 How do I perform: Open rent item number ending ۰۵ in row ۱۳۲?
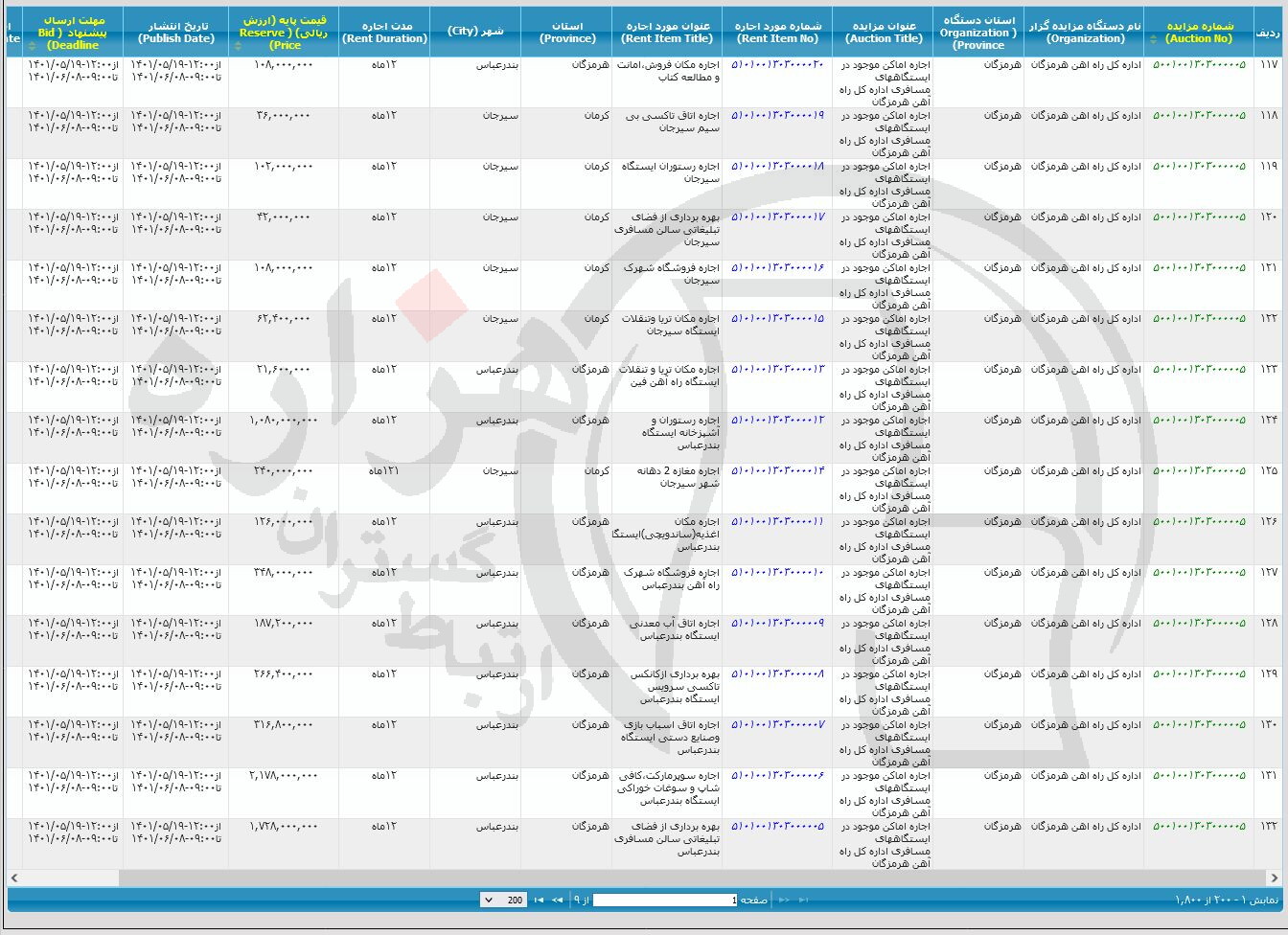[x=777, y=827]
